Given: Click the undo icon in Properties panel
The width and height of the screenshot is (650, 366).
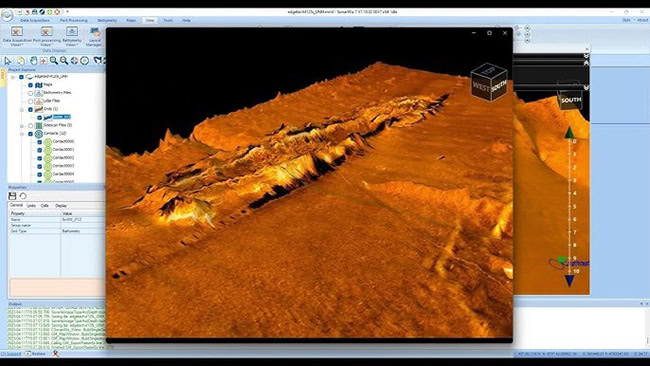Looking at the screenshot, I should pos(23,196).
